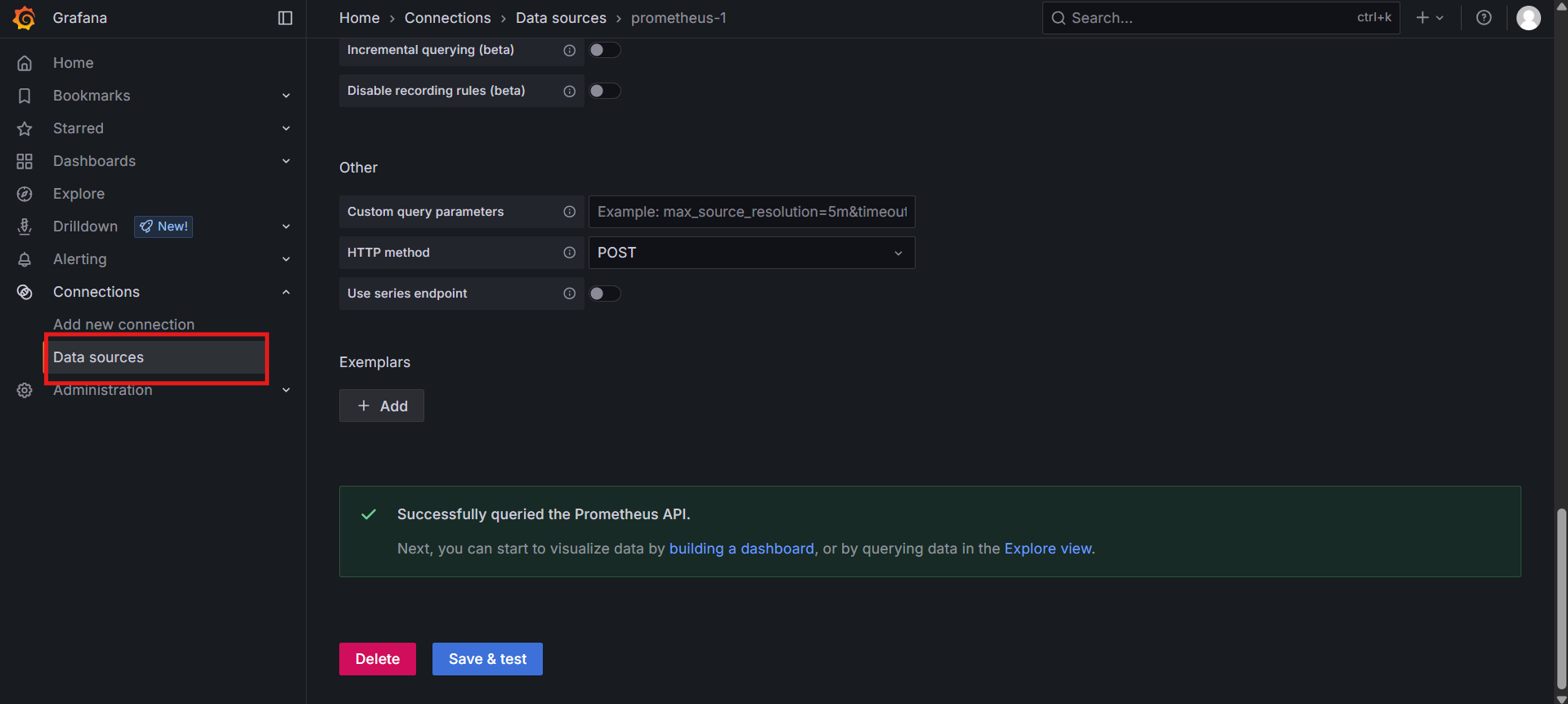Open Alerting in sidebar menu
The image size is (1568, 704).
click(79, 259)
